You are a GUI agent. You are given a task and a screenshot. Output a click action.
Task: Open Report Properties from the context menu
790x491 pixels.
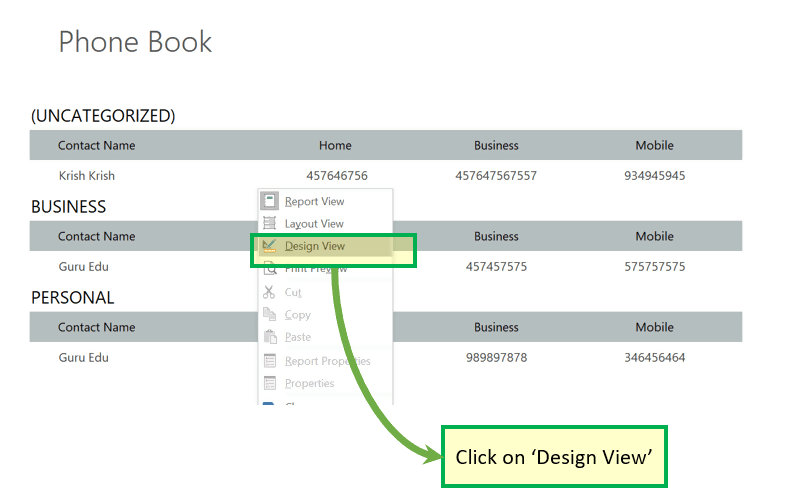point(327,361)
